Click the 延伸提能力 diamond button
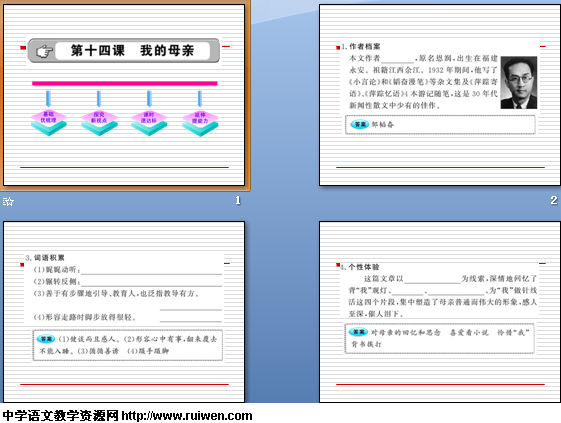Image resolution: width=561 pixels, height=423 pixels. pos(200,123)
